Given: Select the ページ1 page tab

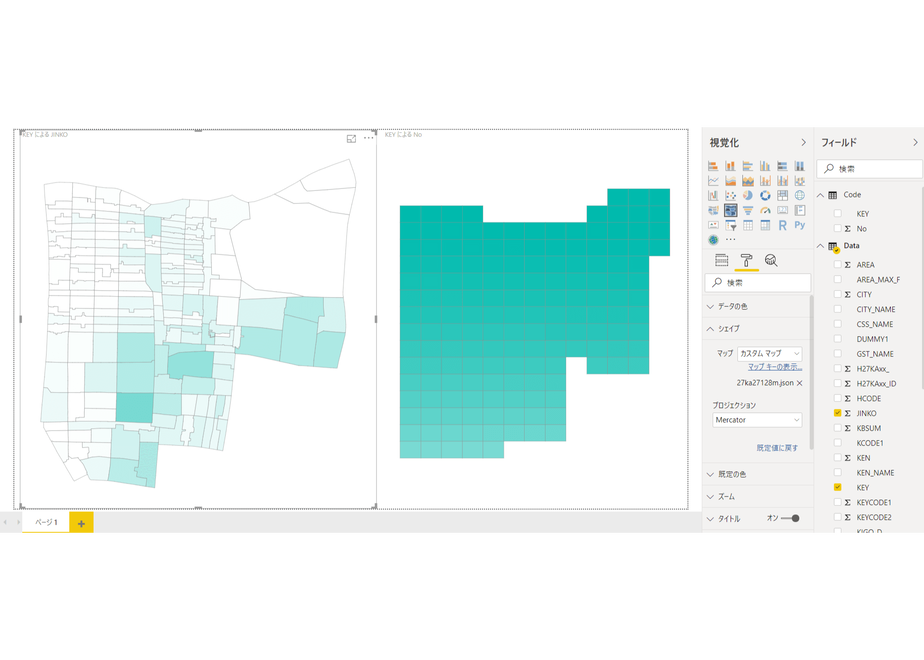Looking at the screenshot, I should click(46, 522).
